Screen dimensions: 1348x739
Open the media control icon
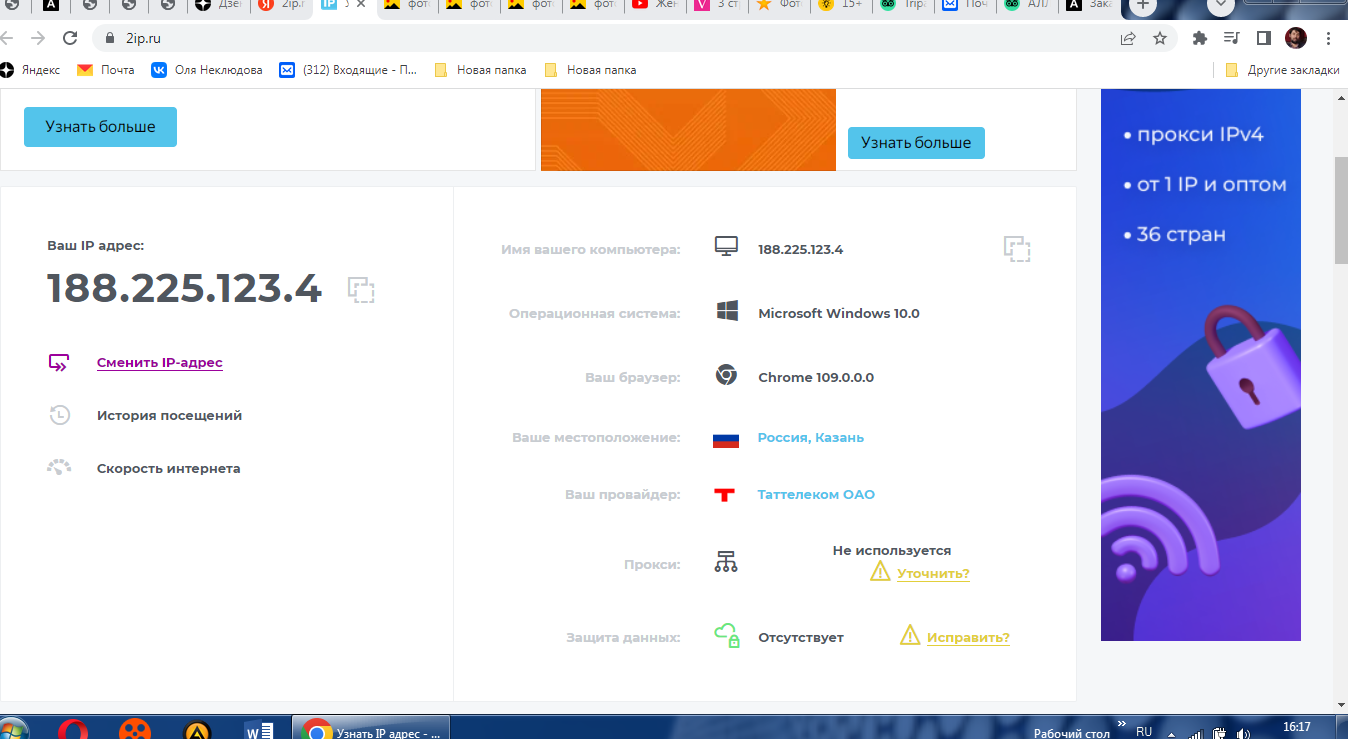click(x=1232, y=38)
